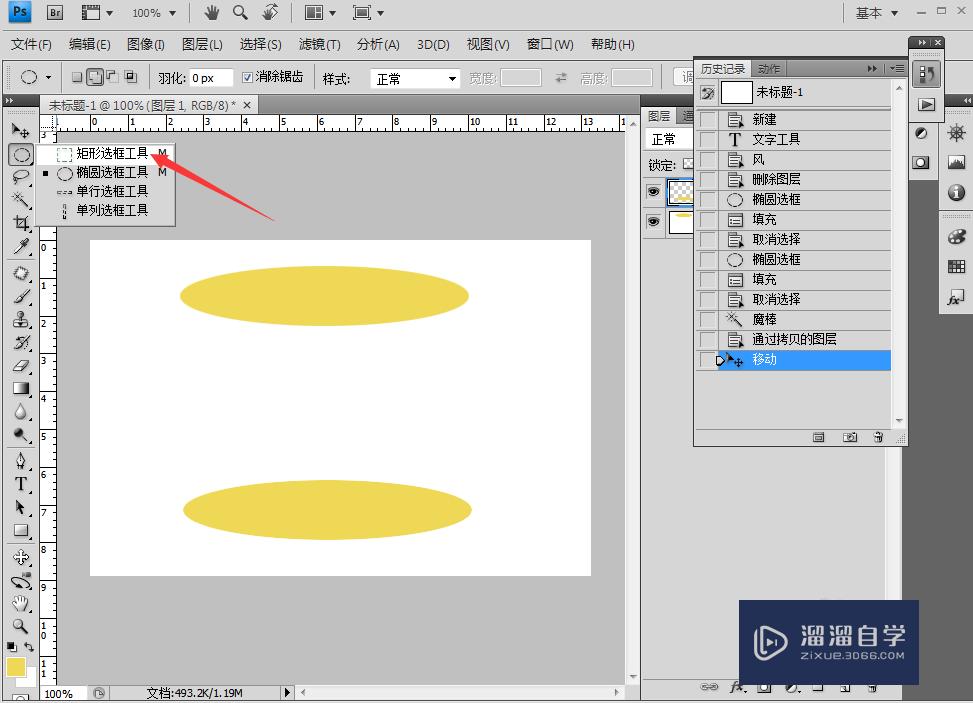Click the feather 羽化 value field
The image size is (973, 703).
pyautogui.click(x=211, y=78)
